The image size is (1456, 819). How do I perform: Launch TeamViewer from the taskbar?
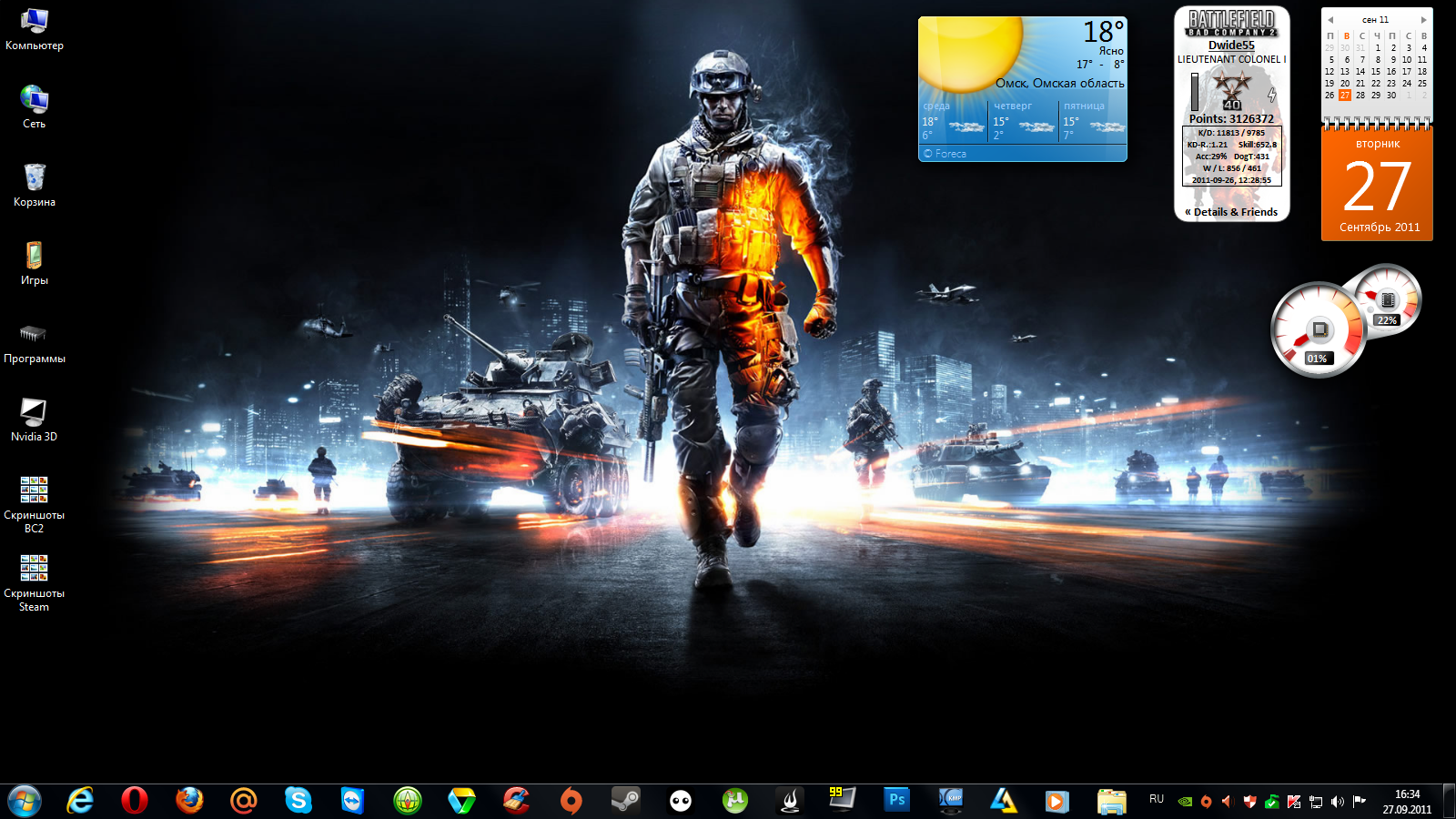[x=353, y=801]
